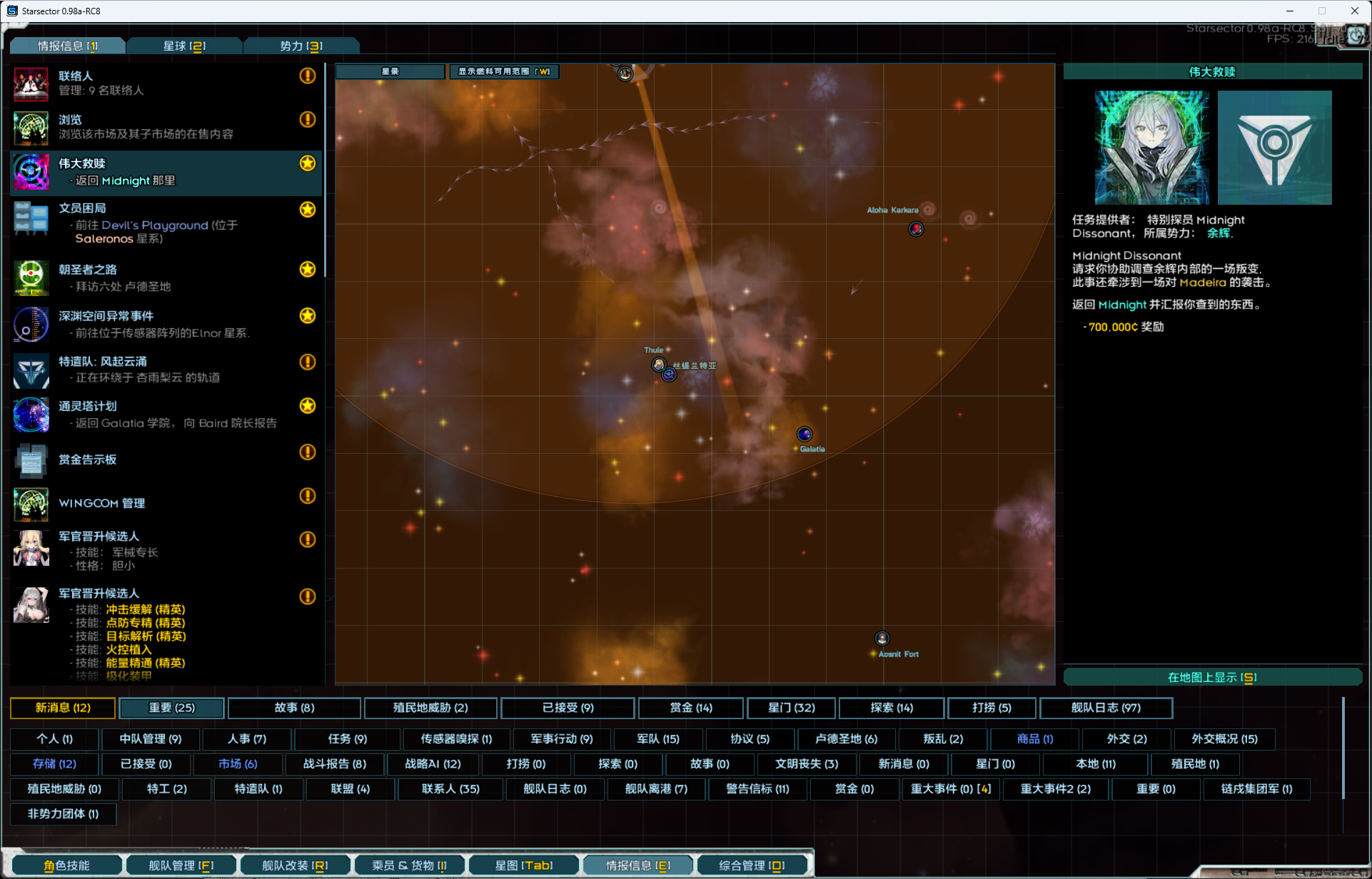The width and height of the screenshot is (1372, 879).
Task: Click the 余辉 faction emblem image
Action: [x=1274, y=148]
